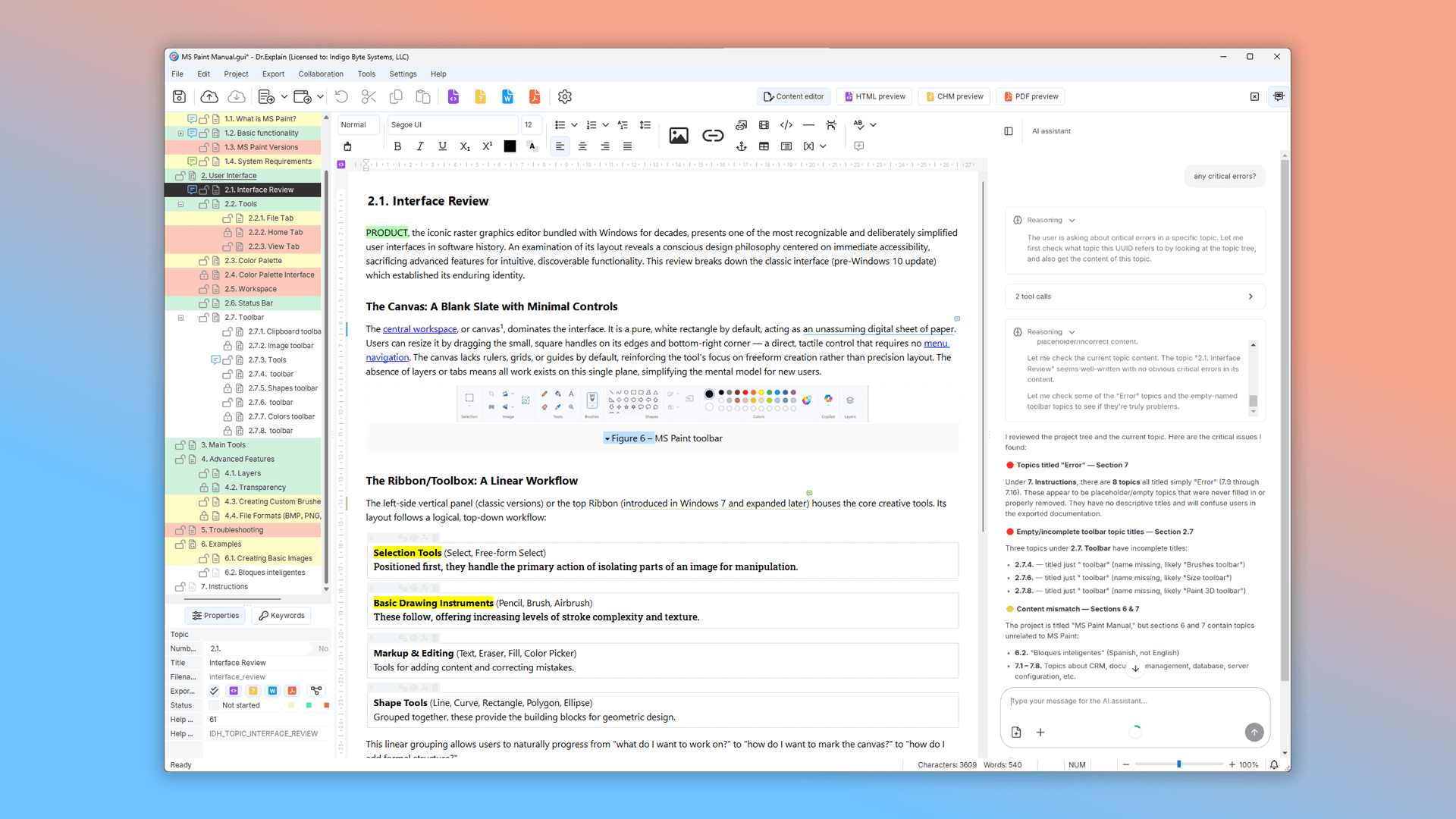Click the Properties panel button
This screenshot has width=1456, height=819.
[x=215, y=616]
